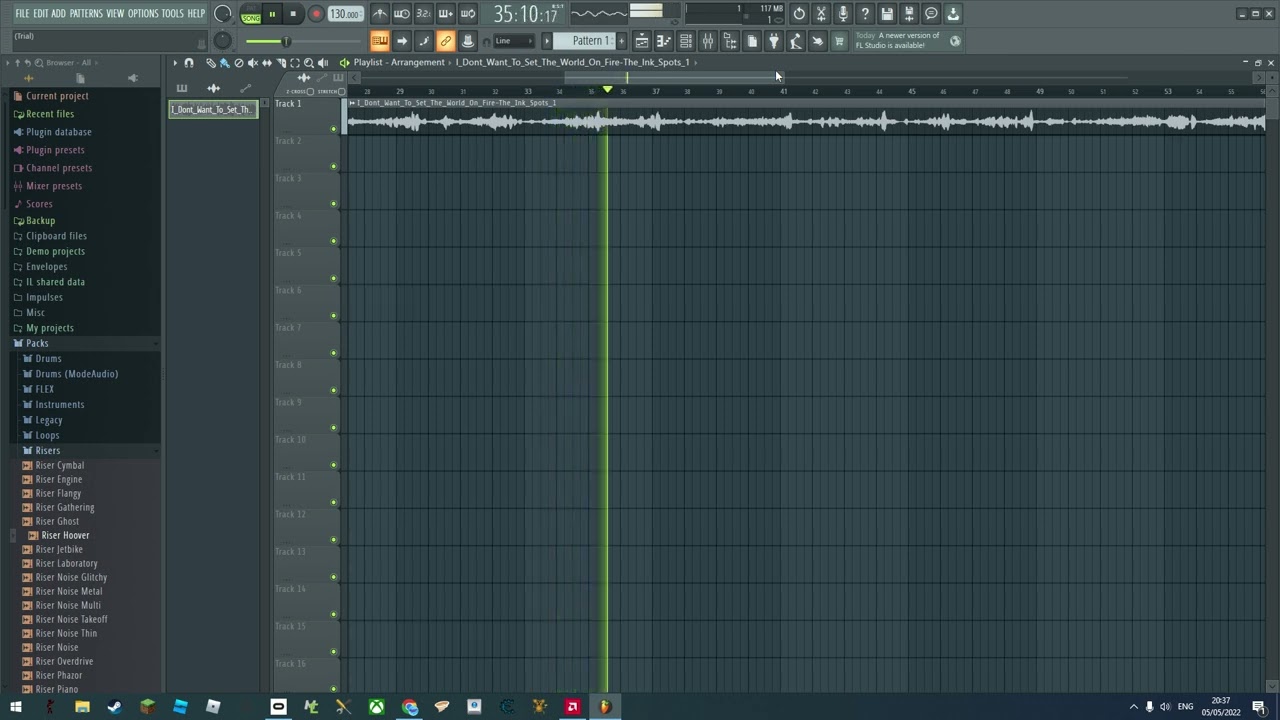Open the ADD menu
Viewport: 1280px width, 720px height.
59,14
